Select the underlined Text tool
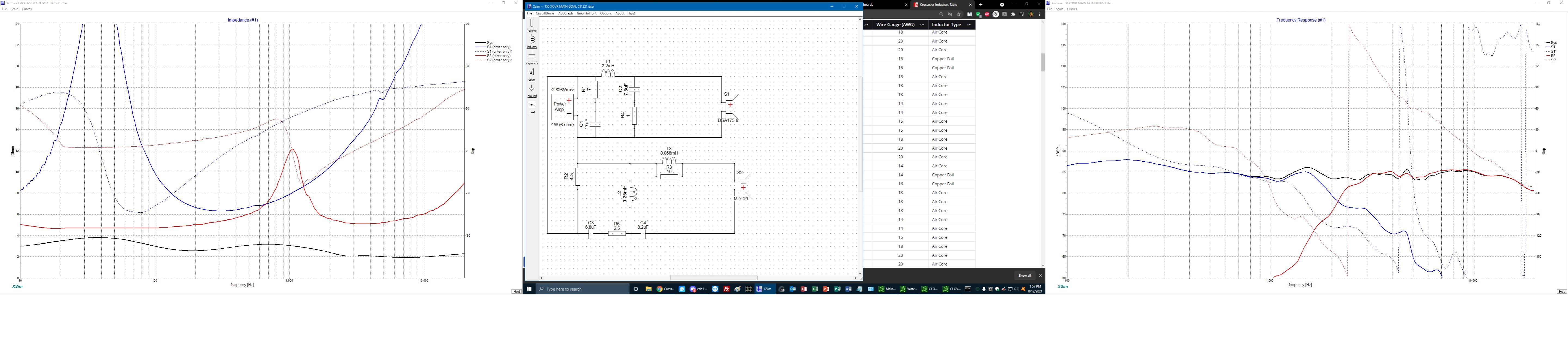 [531, 112]
